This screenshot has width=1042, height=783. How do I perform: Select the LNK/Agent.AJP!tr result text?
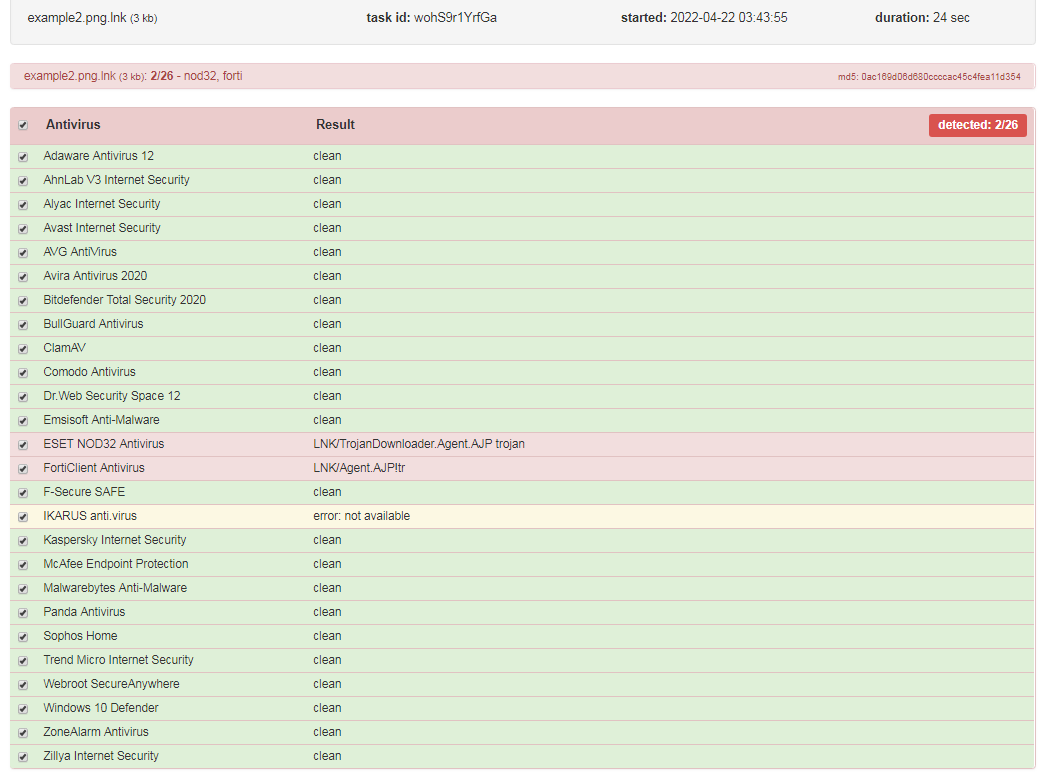[x=359, y=467]
